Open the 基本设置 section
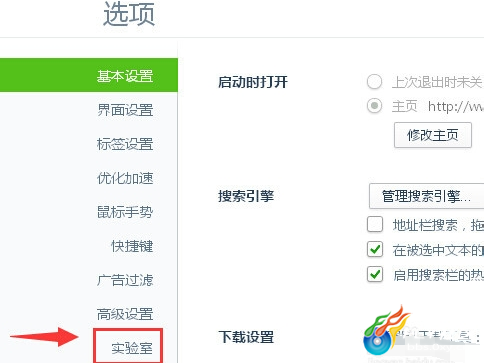 click(89, 75)
